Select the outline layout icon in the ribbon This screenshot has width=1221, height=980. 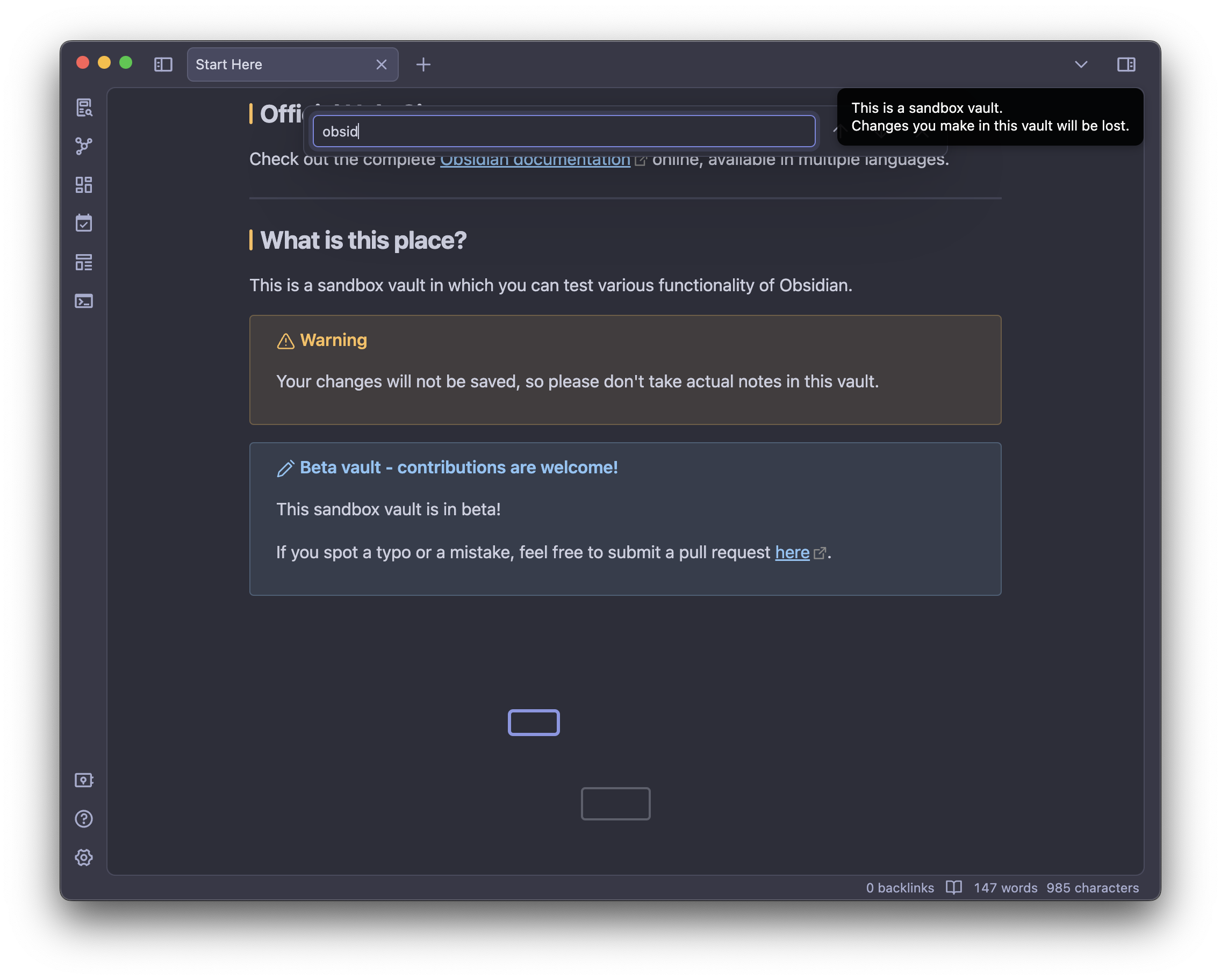84,263
